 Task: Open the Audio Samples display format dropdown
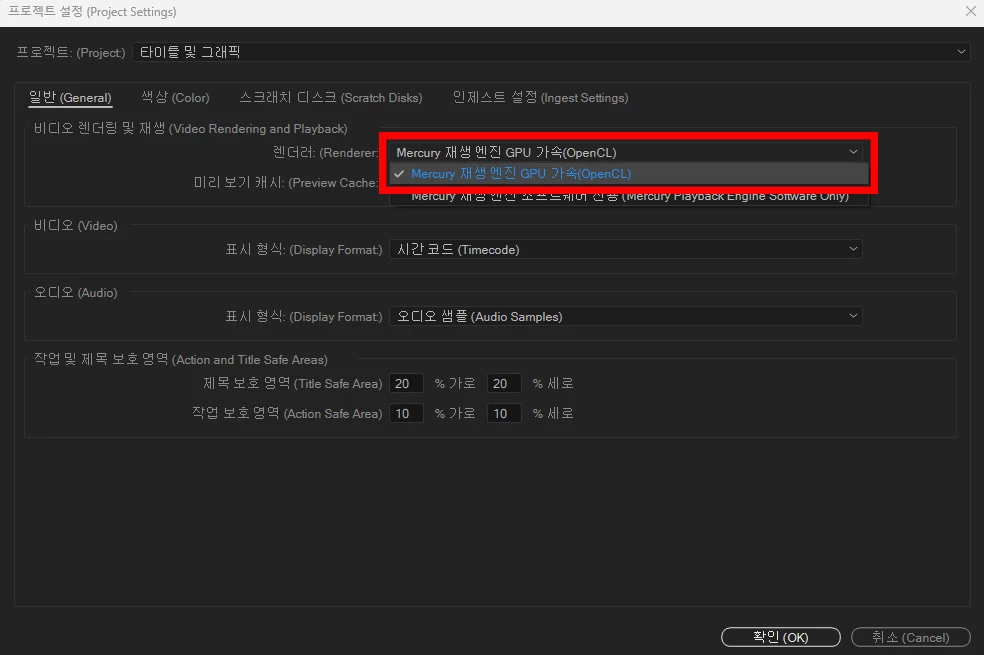click(x=626, y=317)
